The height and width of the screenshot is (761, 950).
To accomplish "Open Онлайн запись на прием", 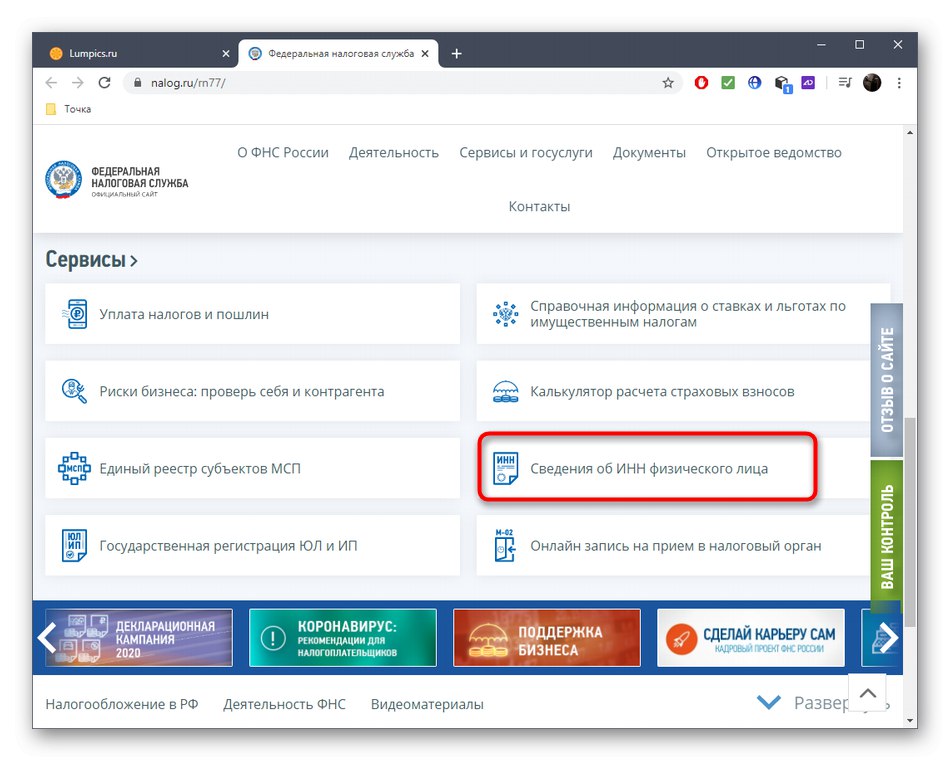I will click(x=674, y=545).
